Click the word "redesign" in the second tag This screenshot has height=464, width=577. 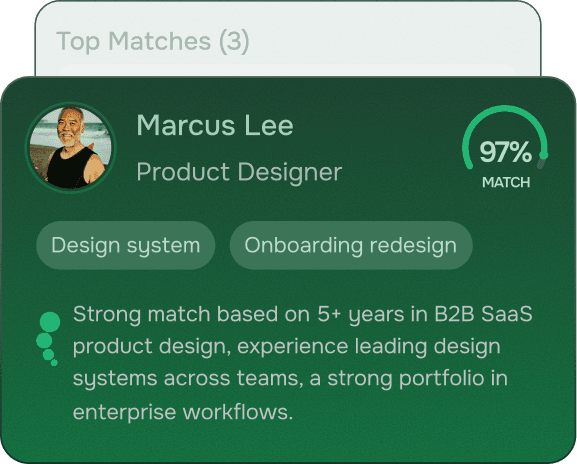(x=413, y=245)
